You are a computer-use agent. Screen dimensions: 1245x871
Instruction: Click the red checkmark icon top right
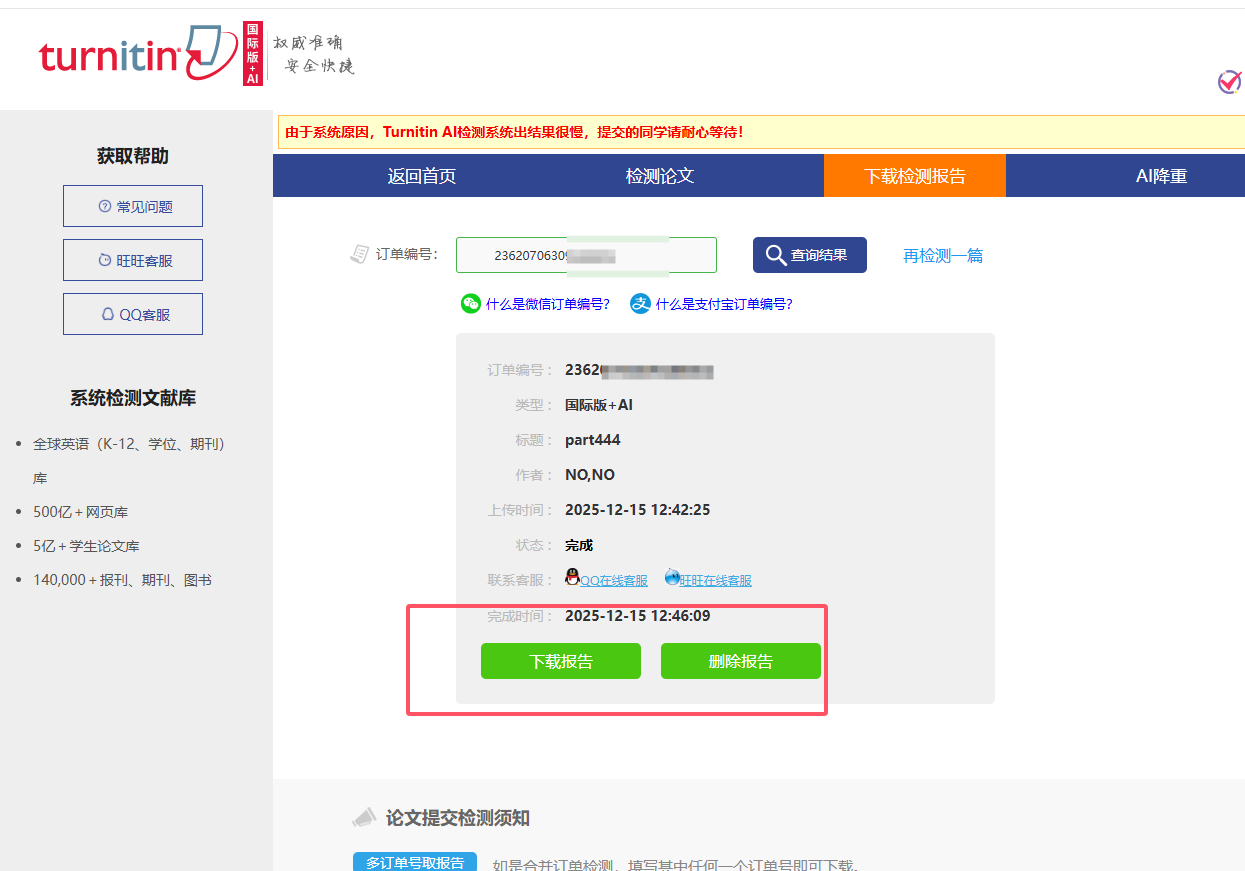(x=1231, y=82)
